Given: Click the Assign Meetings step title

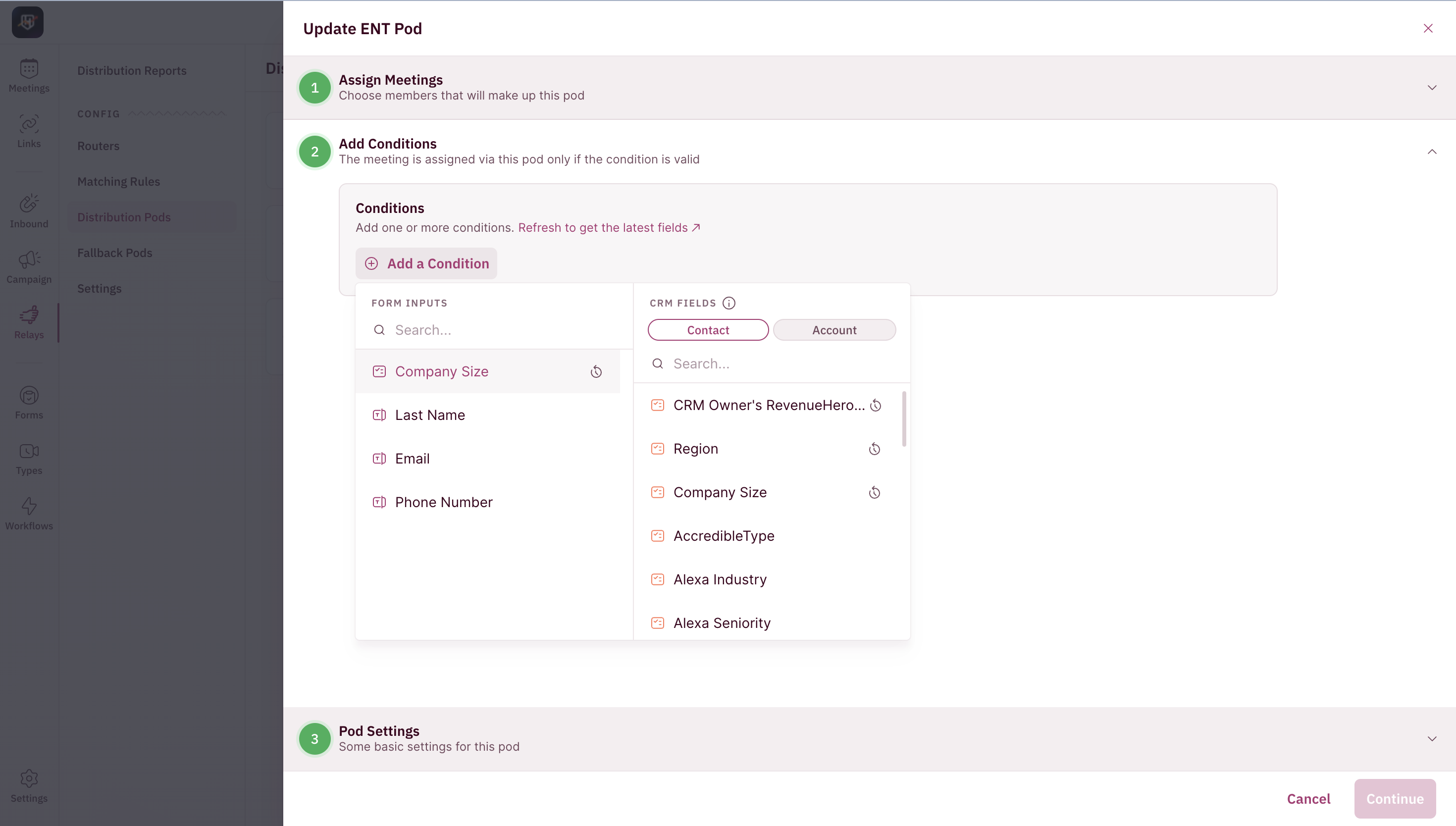Looking at the screenshot, I should (391, 80).
